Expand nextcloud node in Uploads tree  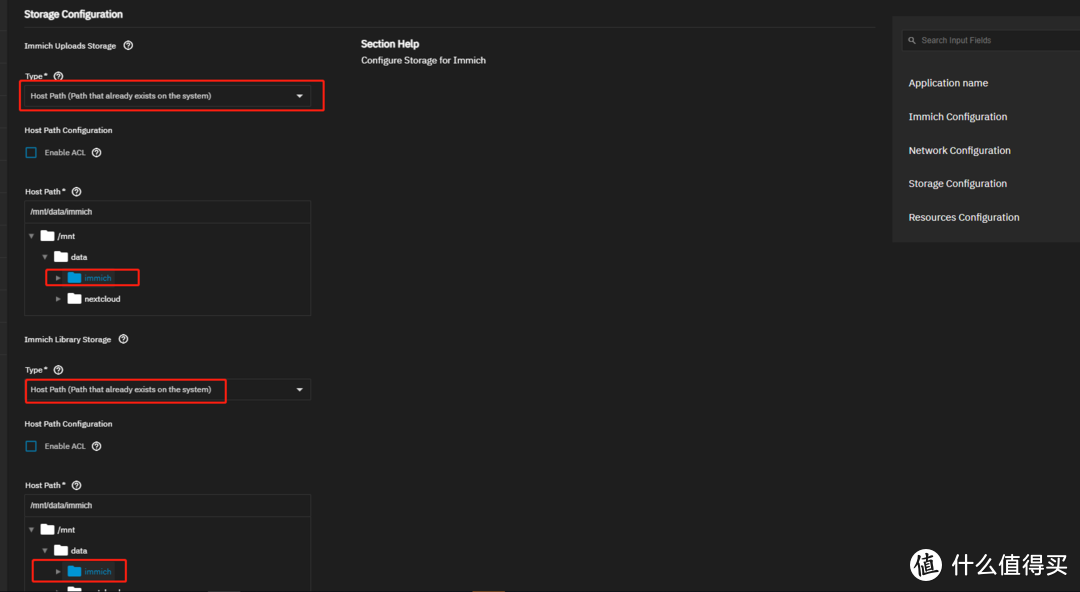[58, 299]
